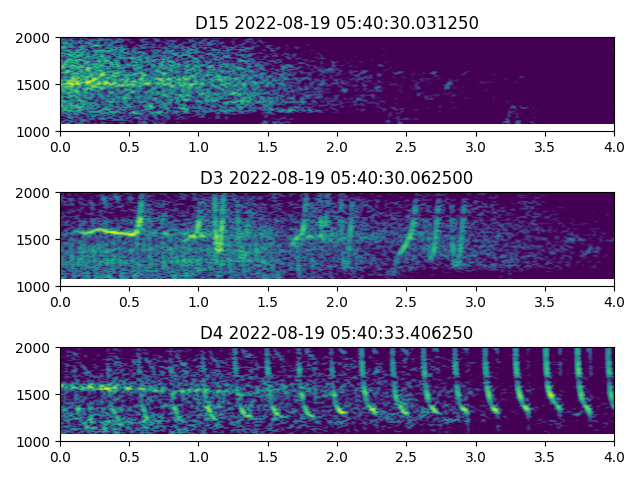640x480 pixels.
Task: Click the 1500 y-axis label on D3 plot
Action: coord(36,240)
